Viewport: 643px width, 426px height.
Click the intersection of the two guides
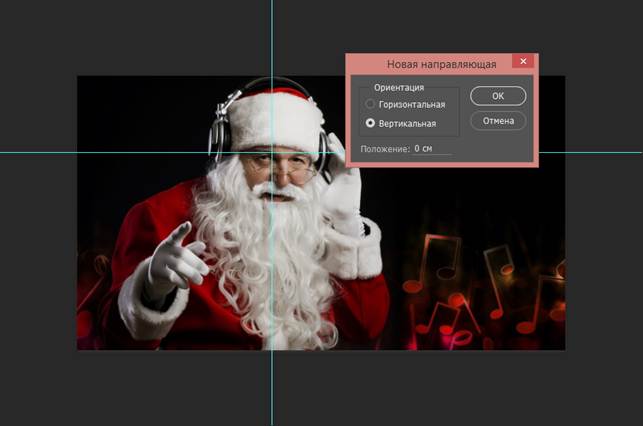click(271, 153)
